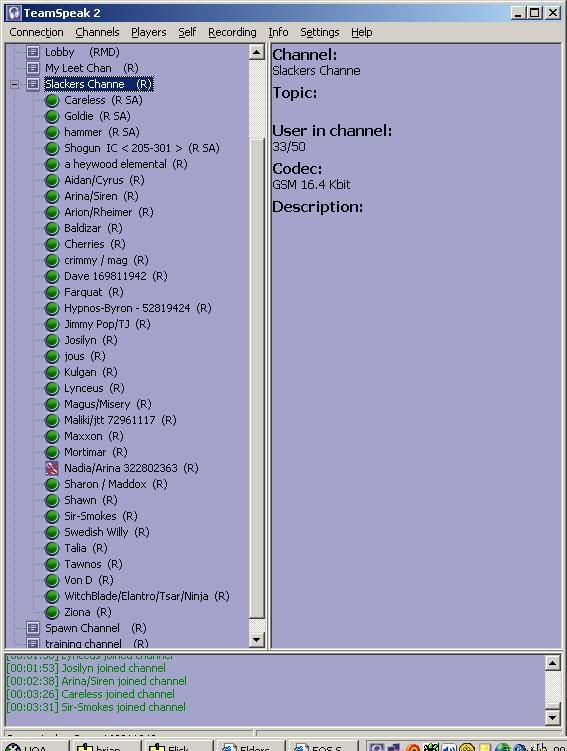Click the green status icon beside hammer
This screenshot has height=751, width=567.
click(52, 132)
